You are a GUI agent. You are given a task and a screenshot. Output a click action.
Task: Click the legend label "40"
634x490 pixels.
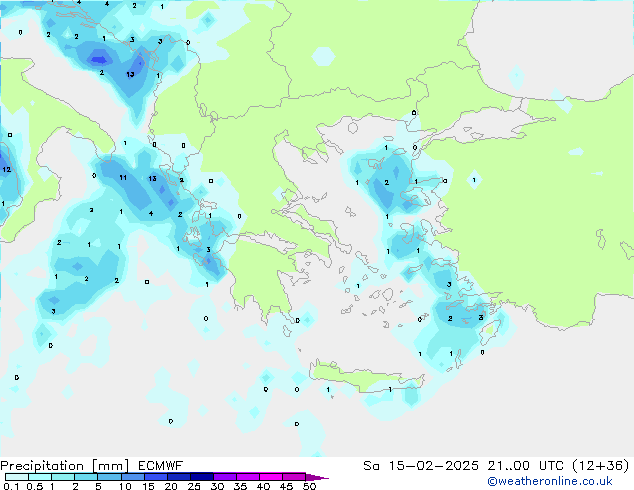[263, 486]
